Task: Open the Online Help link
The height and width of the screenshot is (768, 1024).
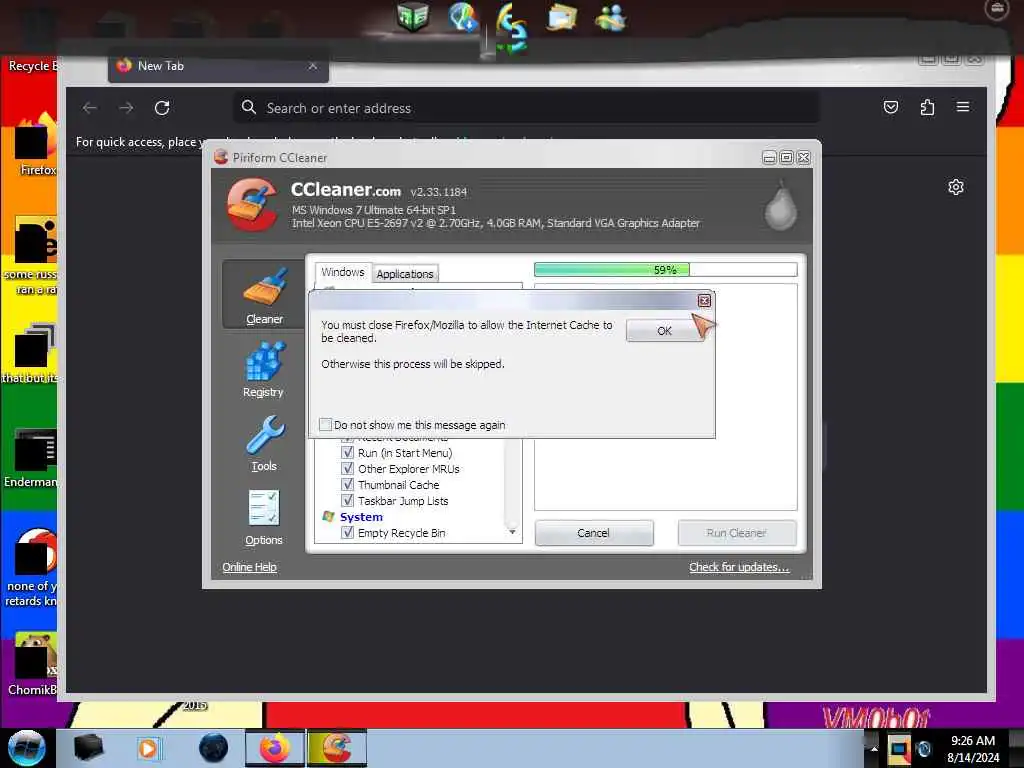Action: coord(249,567)
